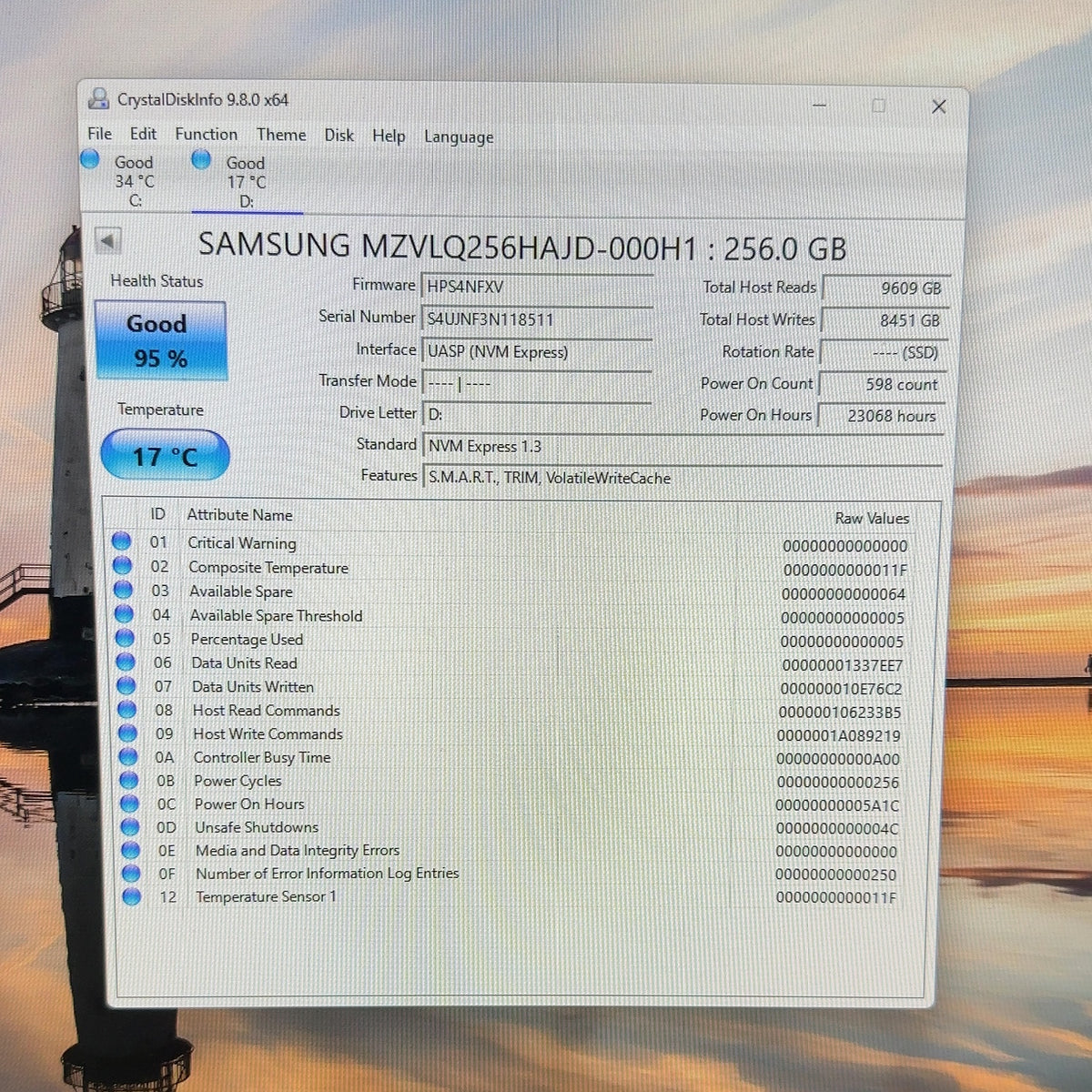Click the Power On Count value 598 count

(x=883, y=384)
